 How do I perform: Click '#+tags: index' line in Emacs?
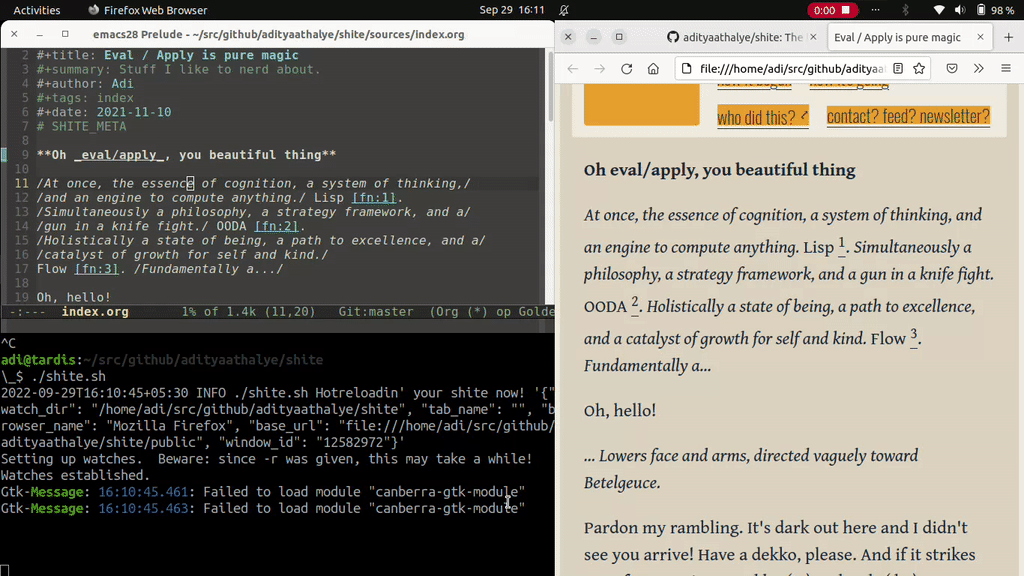(x=86, y=98)
